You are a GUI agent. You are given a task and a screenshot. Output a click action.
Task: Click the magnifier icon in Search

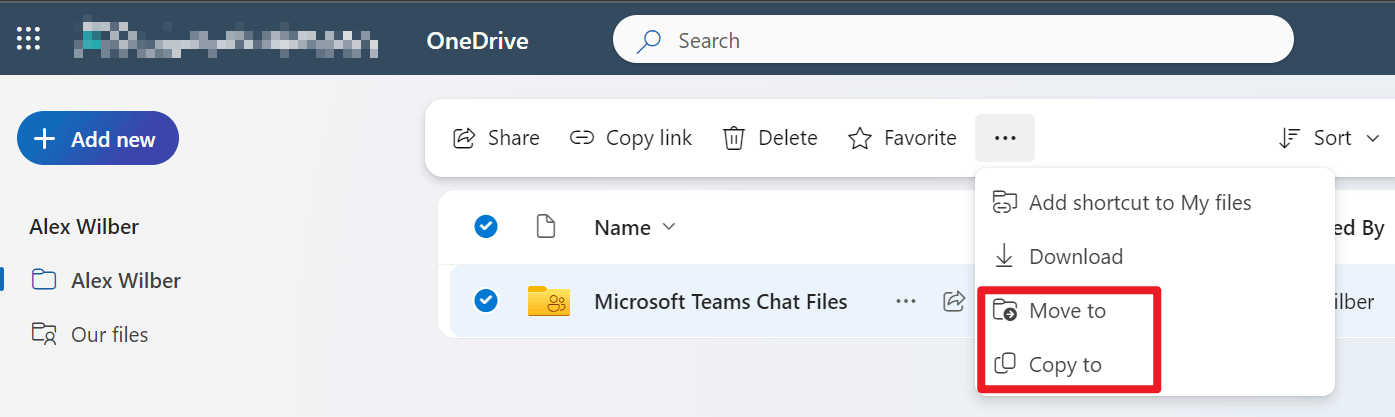click(651, 41)
